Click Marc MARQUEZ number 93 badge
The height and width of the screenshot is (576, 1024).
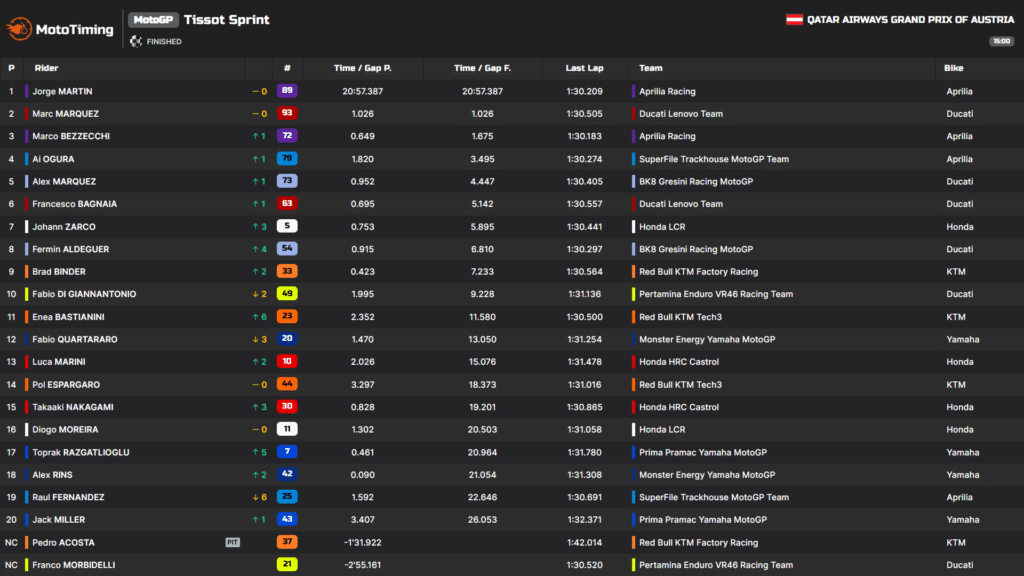click(x=287, y=113)
